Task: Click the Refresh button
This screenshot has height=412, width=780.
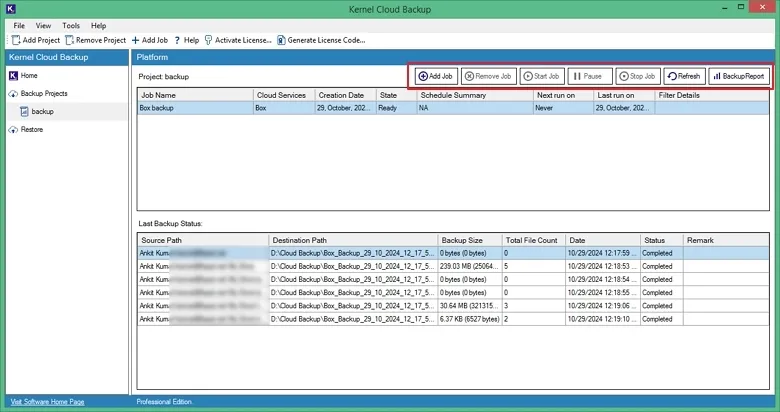Action: [x=684, y=76]
